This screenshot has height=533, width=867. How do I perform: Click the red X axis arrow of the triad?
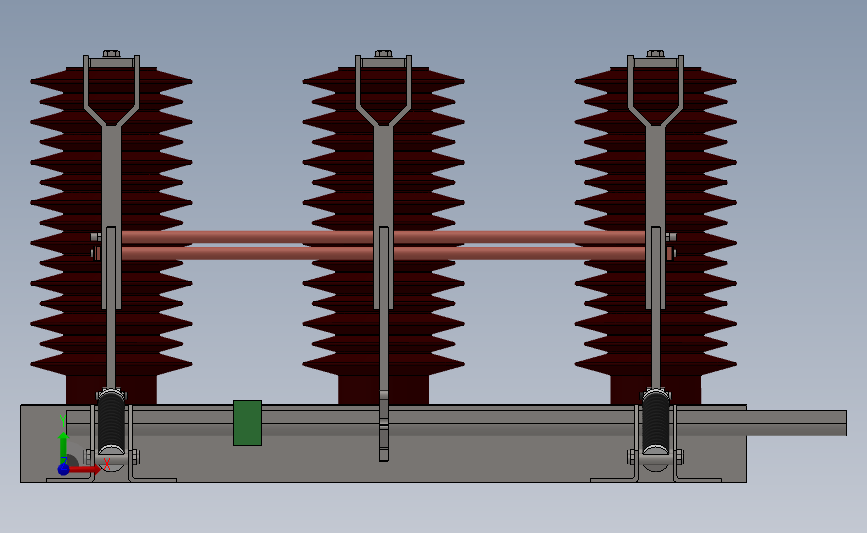coord(84,469)
